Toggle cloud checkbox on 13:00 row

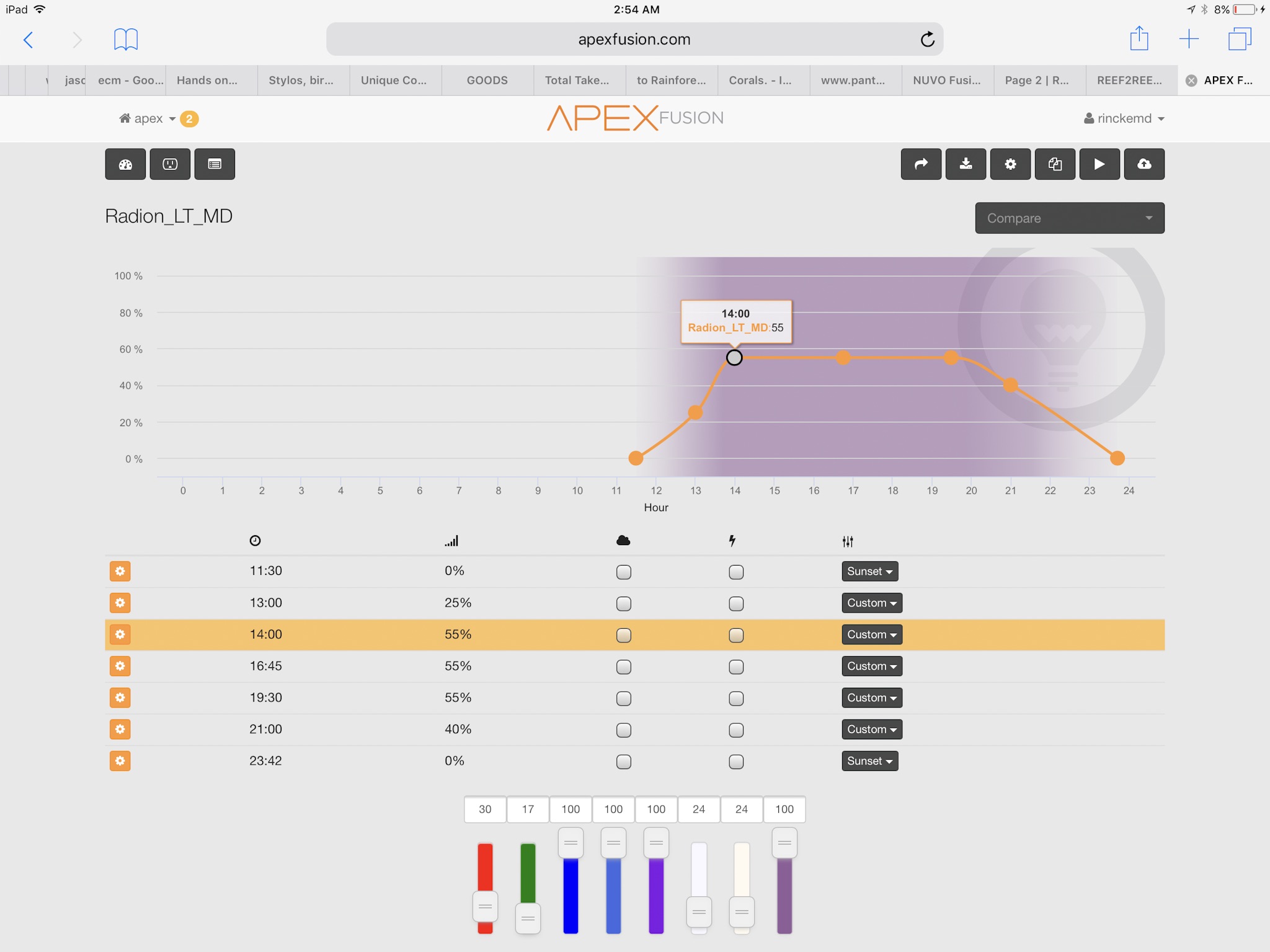[x=623, y=602]
